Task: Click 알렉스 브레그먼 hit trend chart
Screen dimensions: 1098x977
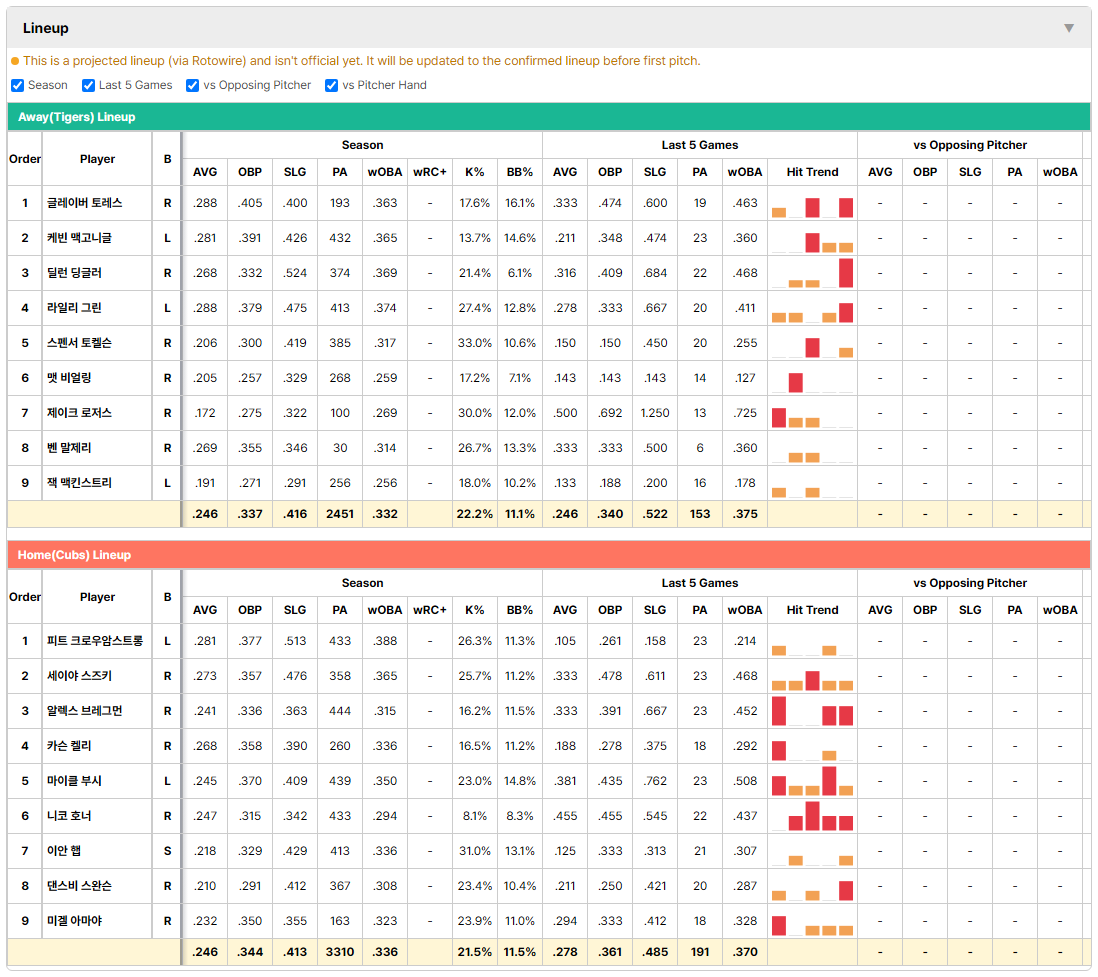Action: click(x=812, y=711)
